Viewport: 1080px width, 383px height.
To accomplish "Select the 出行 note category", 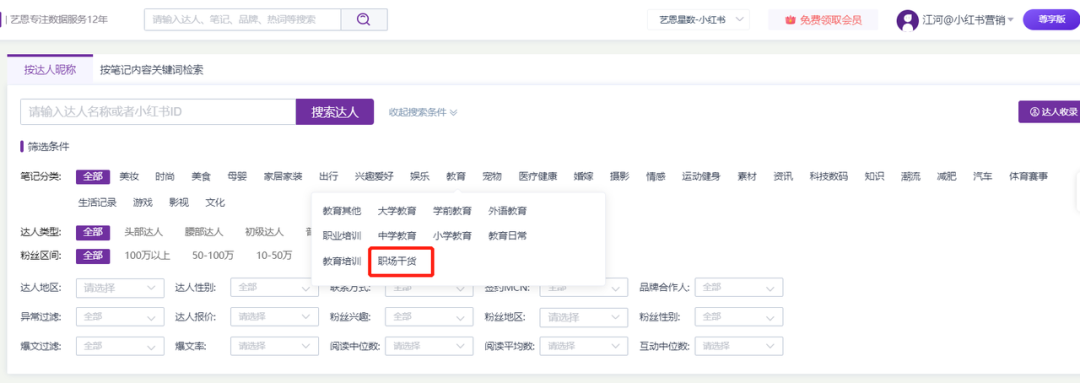I will click(329, 176).
